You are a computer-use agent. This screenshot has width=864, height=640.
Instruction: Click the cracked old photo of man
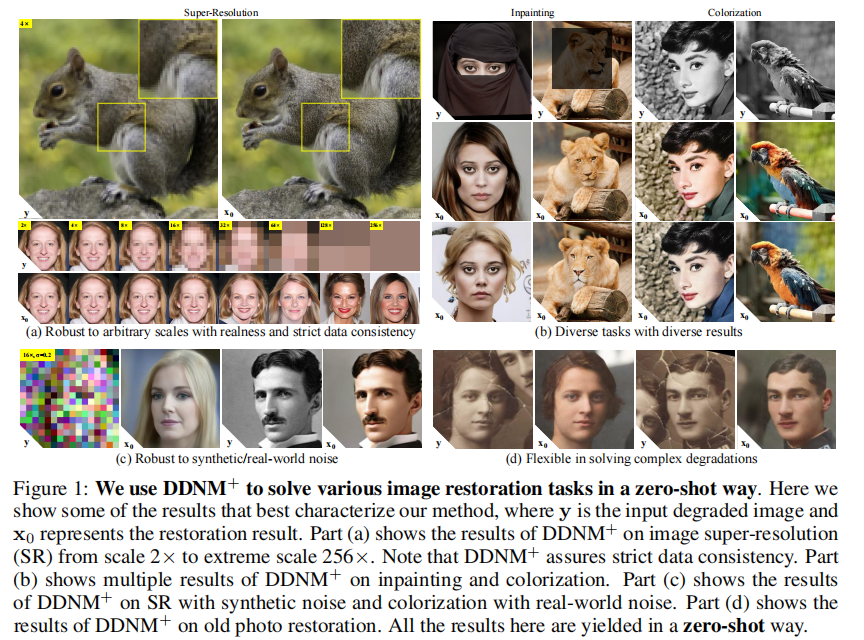[x=685, y=399]
